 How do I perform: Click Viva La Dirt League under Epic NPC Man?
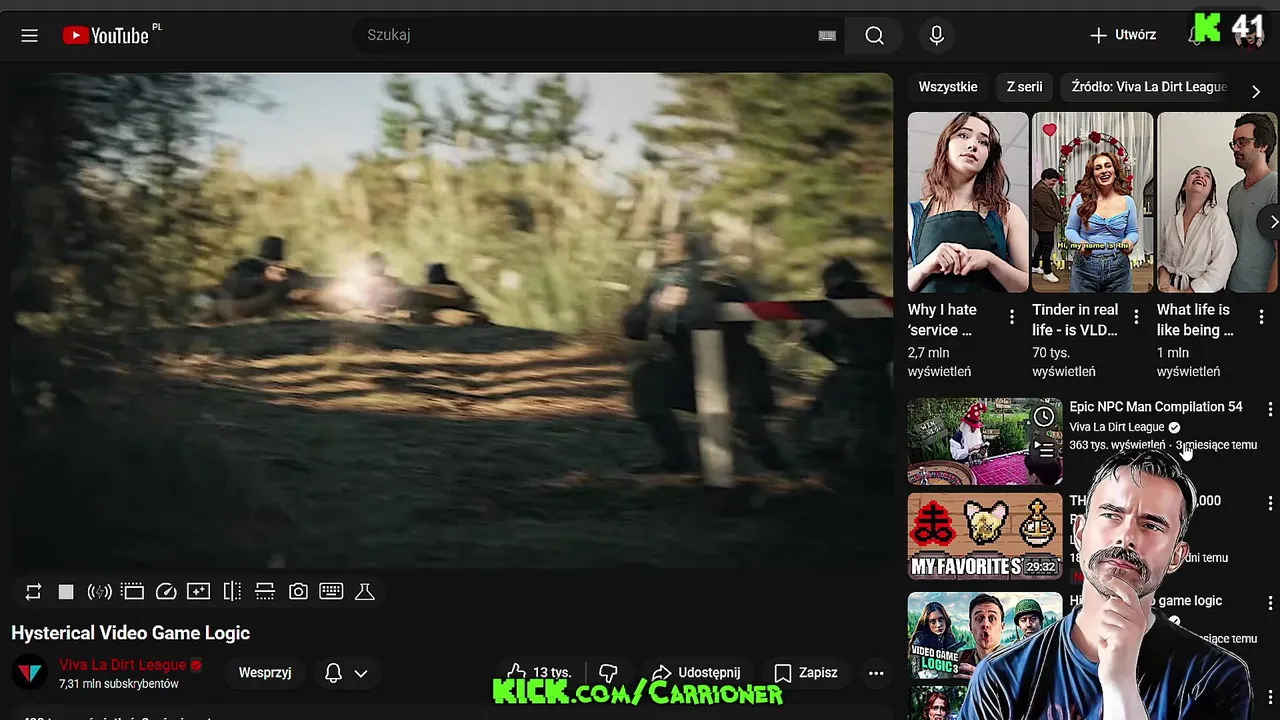pos(1117,427)
